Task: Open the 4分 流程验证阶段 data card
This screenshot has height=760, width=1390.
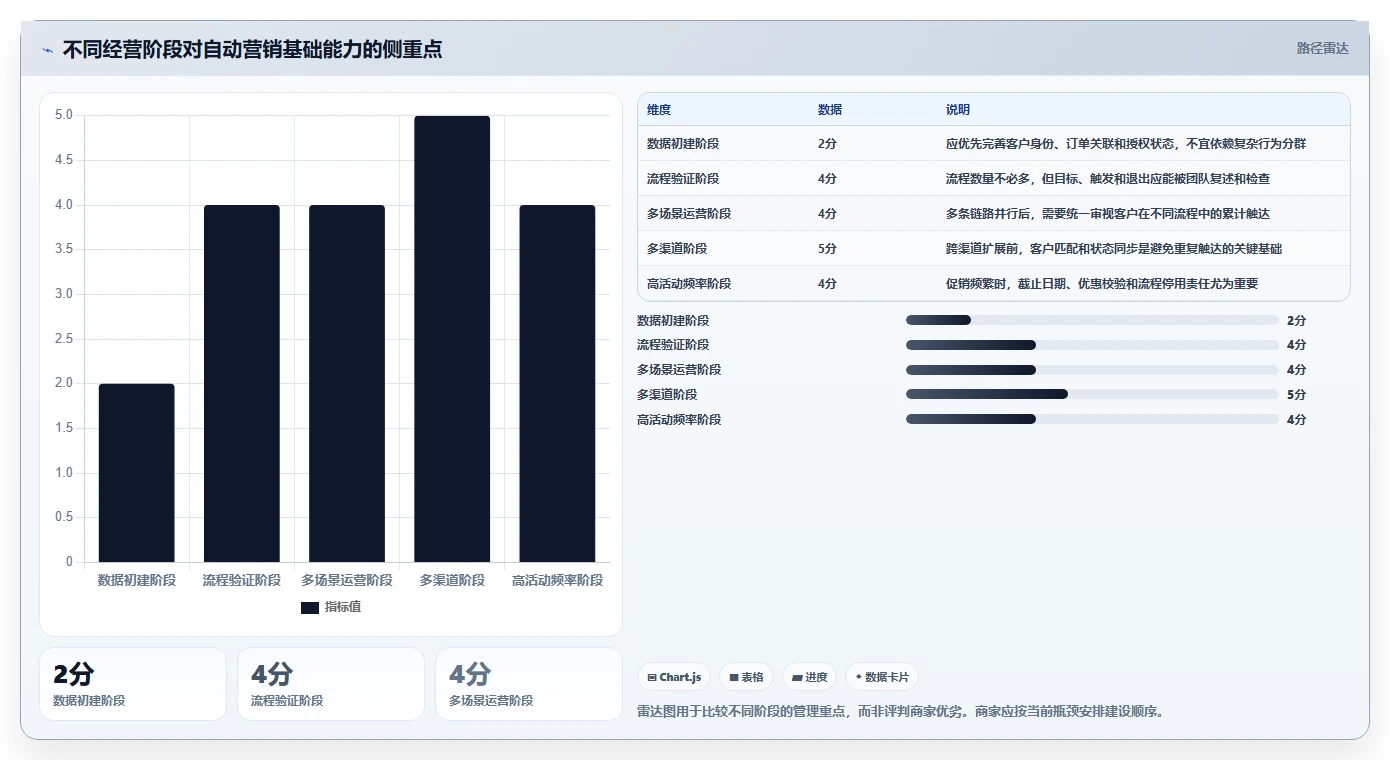Action: [331, 684]
